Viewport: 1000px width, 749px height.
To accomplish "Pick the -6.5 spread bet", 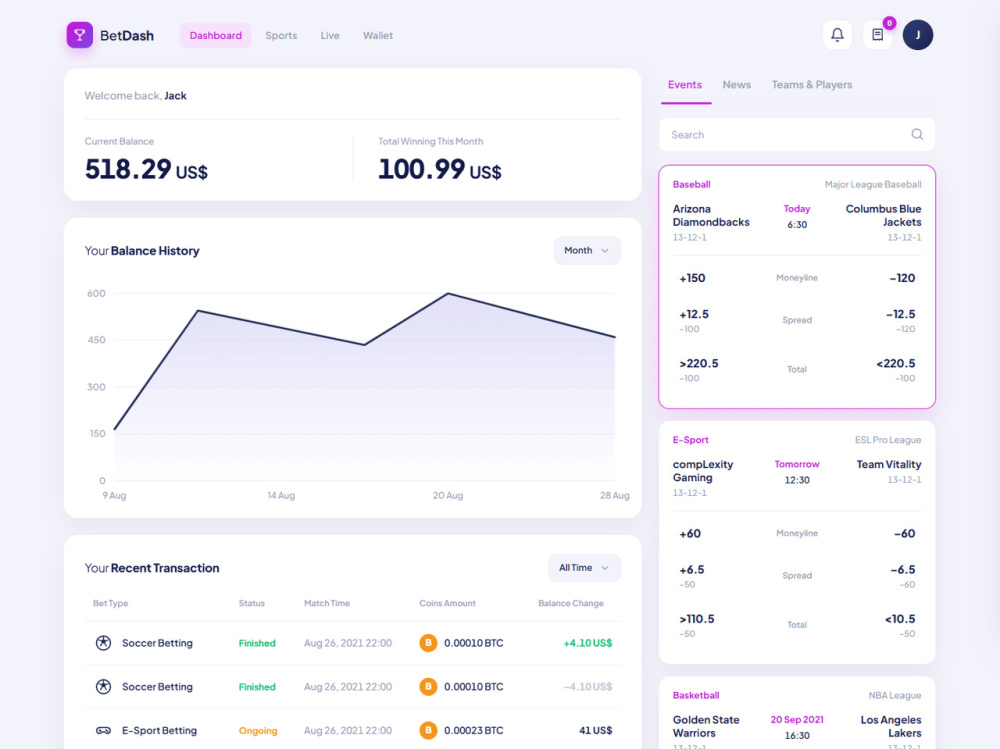I will (x=903, y=576).
